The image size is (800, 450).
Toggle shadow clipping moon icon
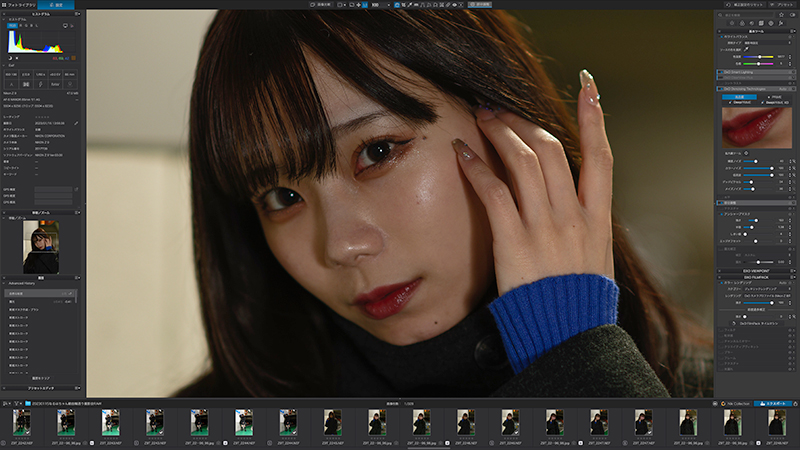(10, 58)
